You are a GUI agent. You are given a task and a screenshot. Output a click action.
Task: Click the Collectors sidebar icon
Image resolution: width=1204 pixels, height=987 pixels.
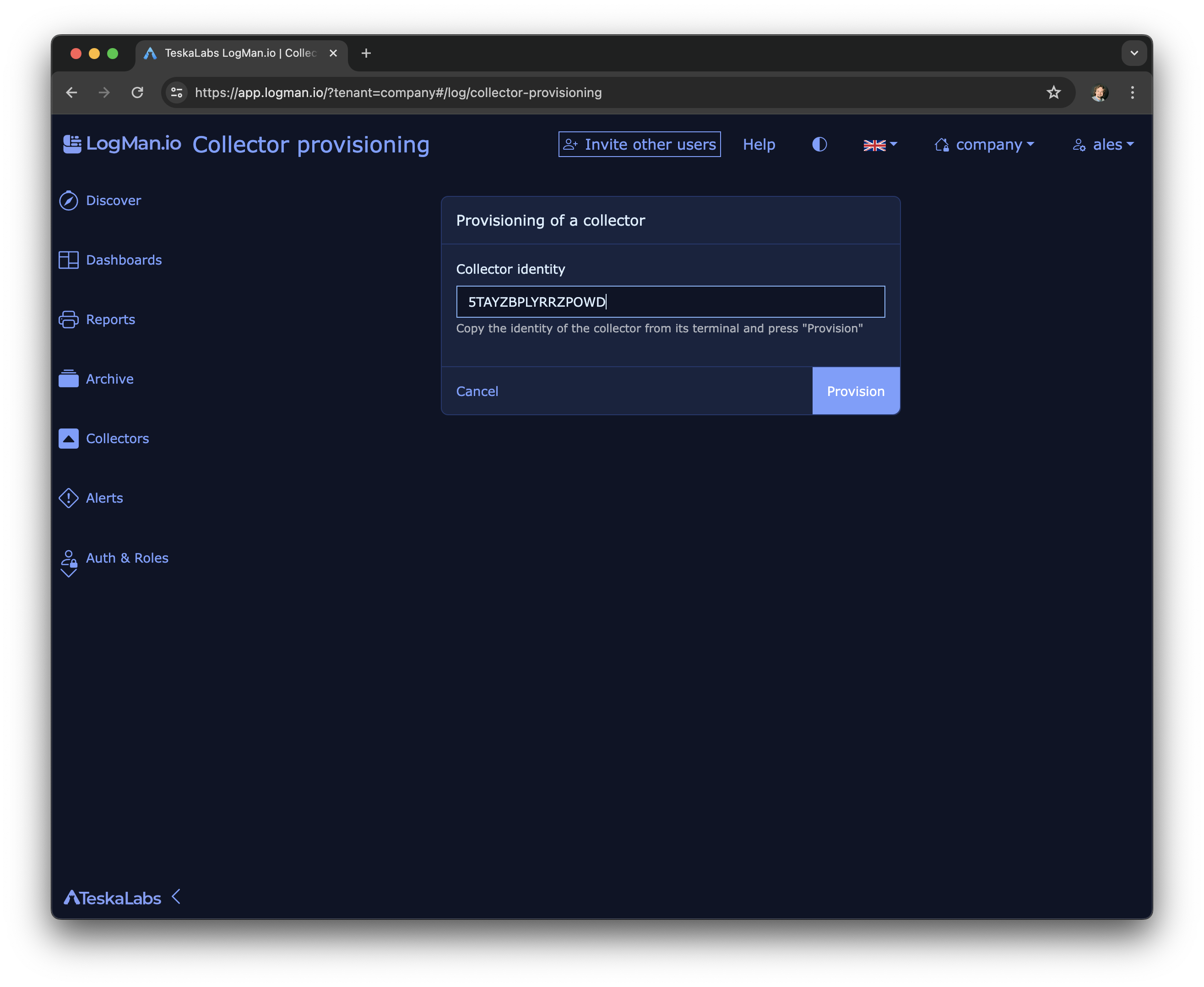point(68,439)
